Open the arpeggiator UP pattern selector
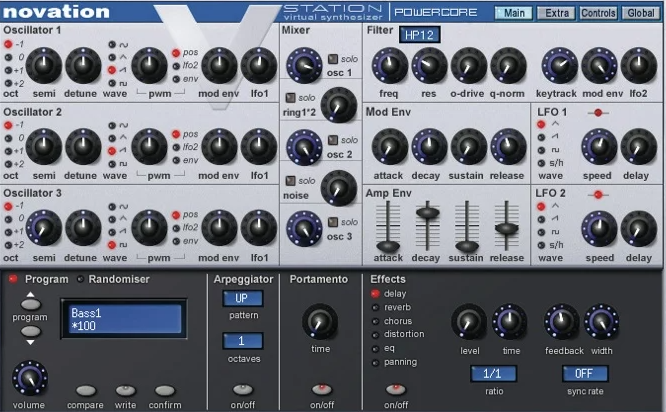666x412 pixels. pos(243,298)
